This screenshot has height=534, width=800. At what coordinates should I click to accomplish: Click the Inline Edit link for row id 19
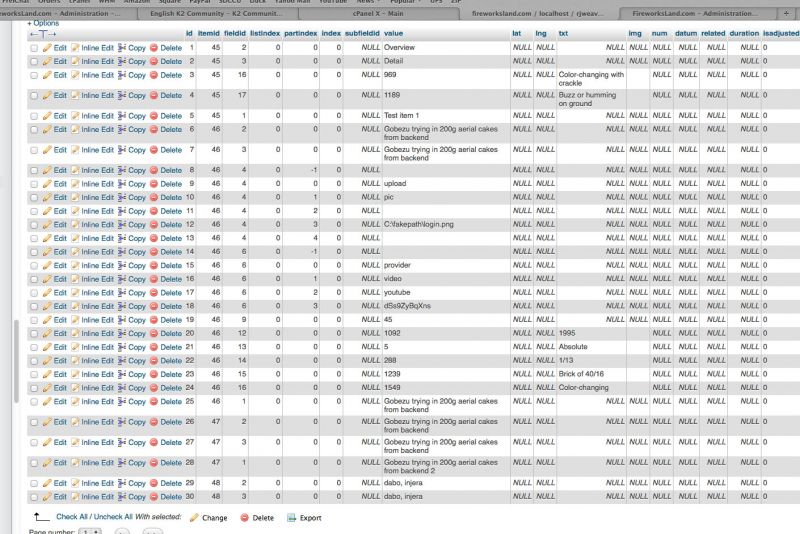(x=97, y=320)
